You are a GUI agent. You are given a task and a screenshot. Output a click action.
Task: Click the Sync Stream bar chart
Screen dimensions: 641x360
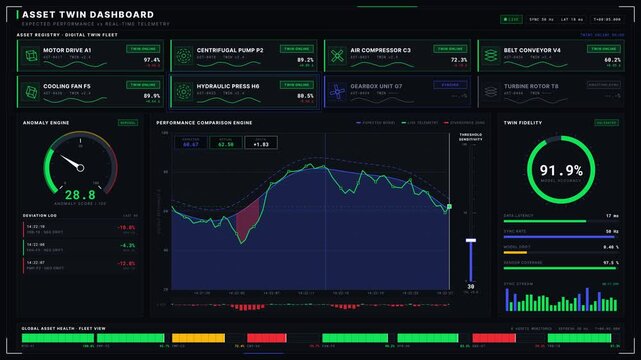(561, 300)
